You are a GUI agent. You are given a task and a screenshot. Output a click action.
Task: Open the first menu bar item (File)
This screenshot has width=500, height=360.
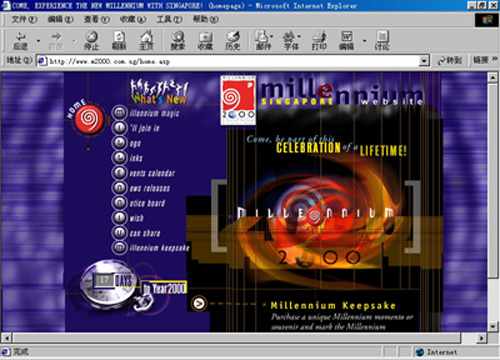24,19
